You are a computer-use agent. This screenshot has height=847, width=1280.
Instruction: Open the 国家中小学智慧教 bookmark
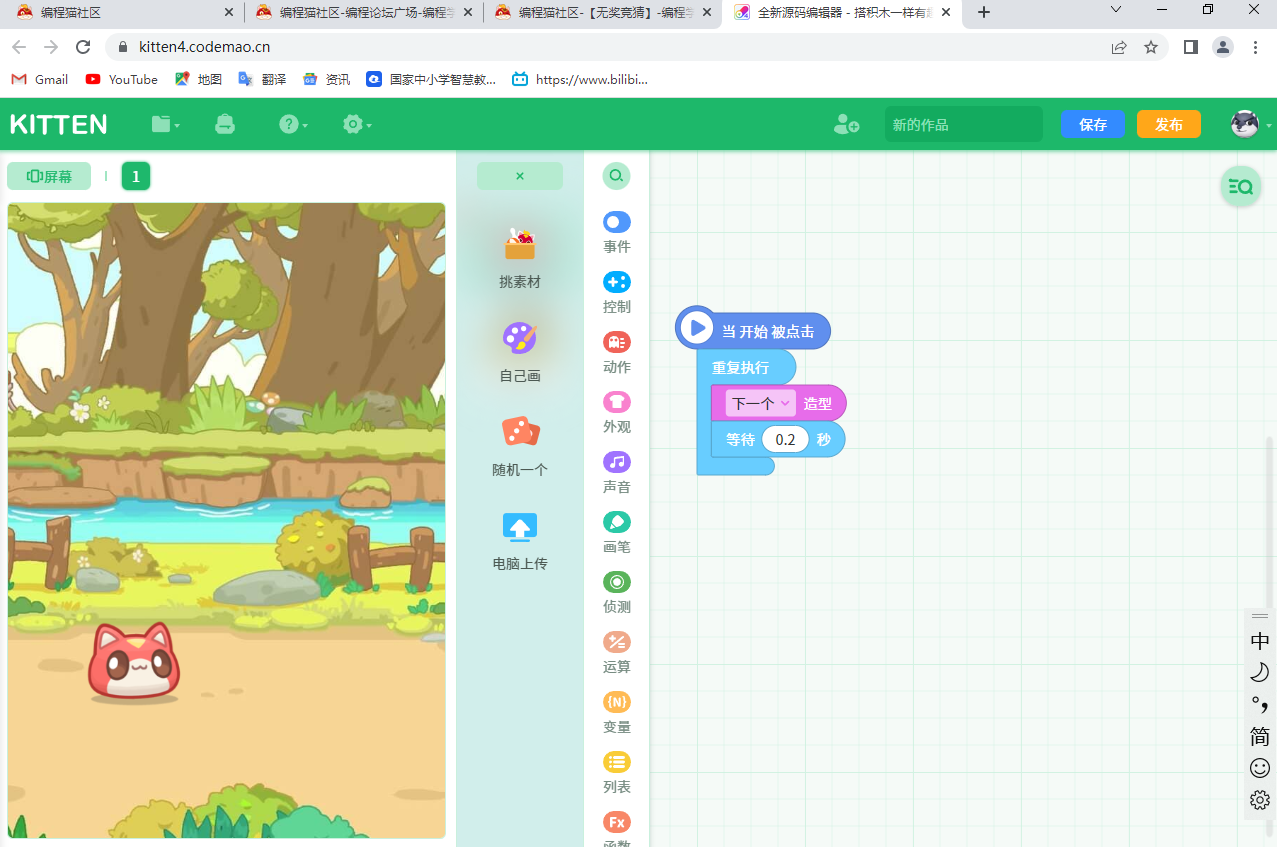pos(431,79)
